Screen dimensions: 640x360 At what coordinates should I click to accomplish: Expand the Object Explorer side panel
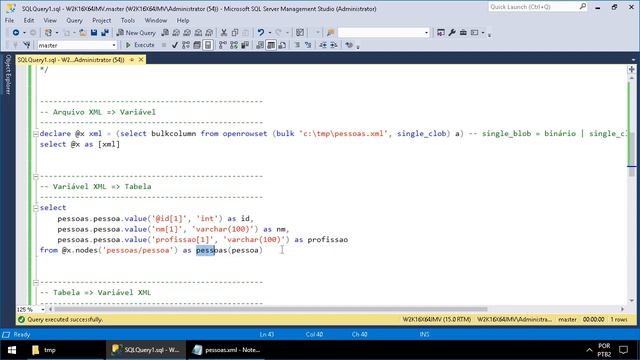[x=7, y=75]
